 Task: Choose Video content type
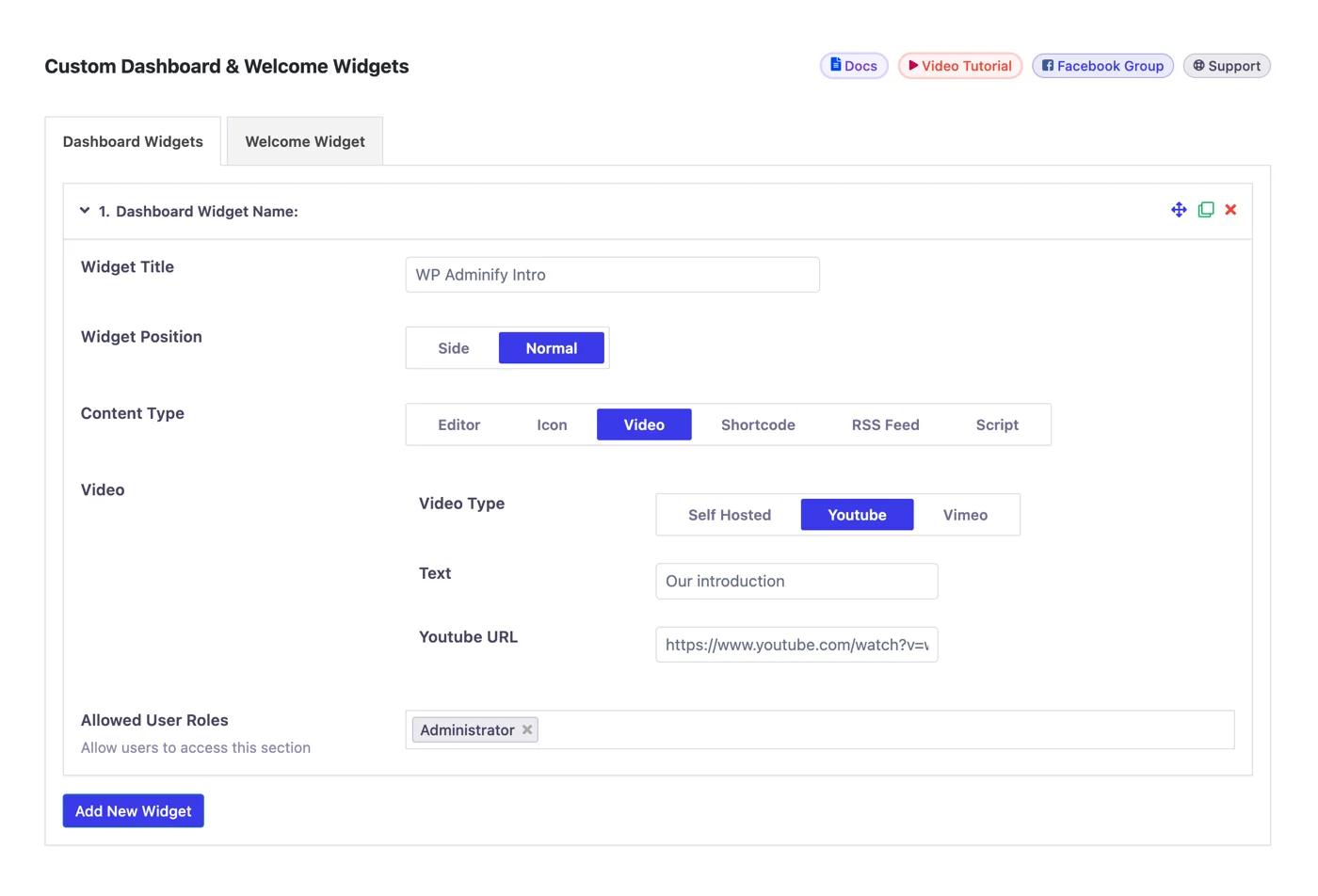644,424
